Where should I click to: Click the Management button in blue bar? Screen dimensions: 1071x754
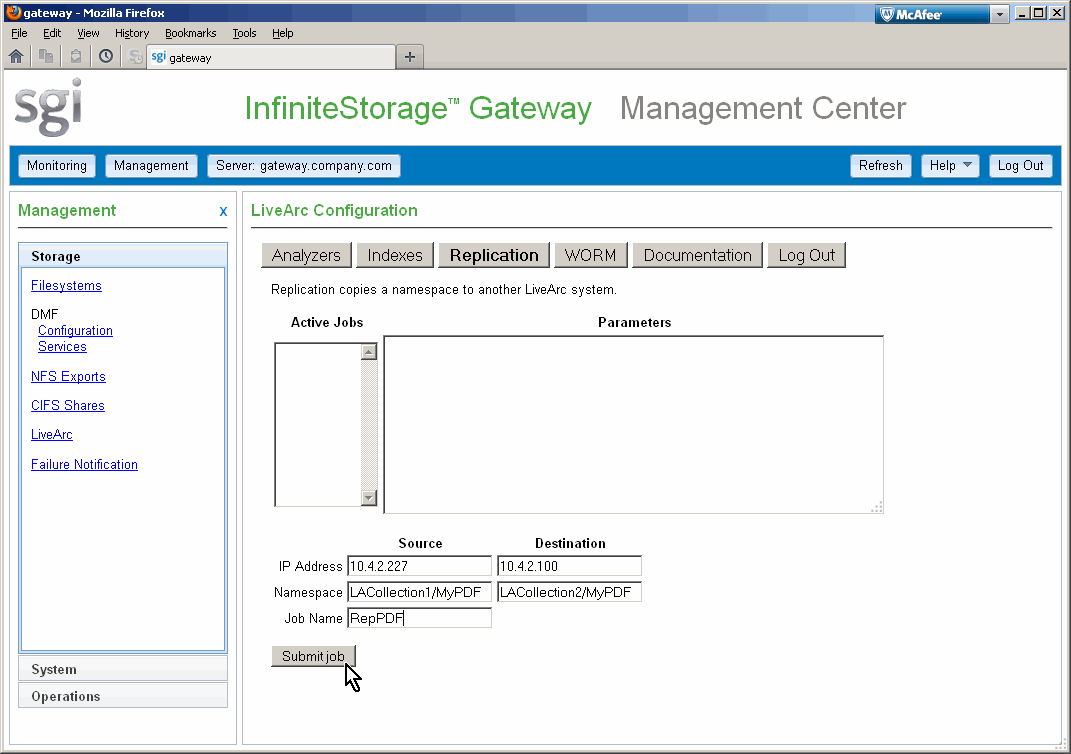[x=151, y=165]
